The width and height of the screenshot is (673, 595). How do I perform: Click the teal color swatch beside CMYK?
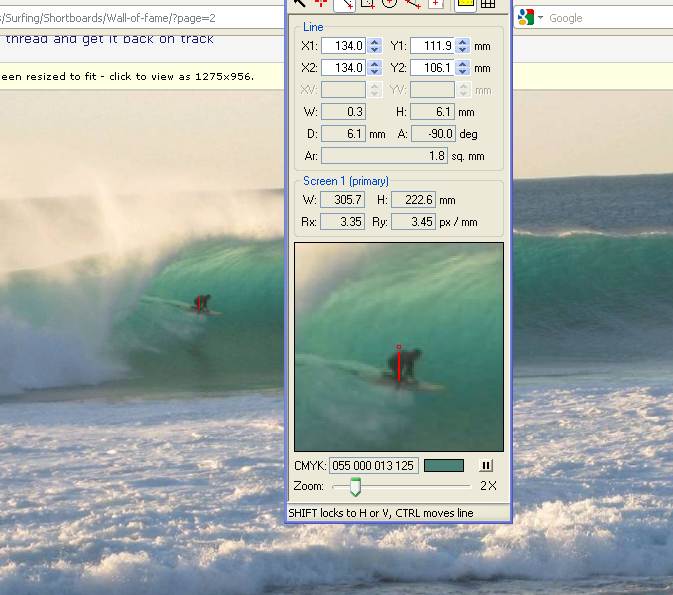444,465
